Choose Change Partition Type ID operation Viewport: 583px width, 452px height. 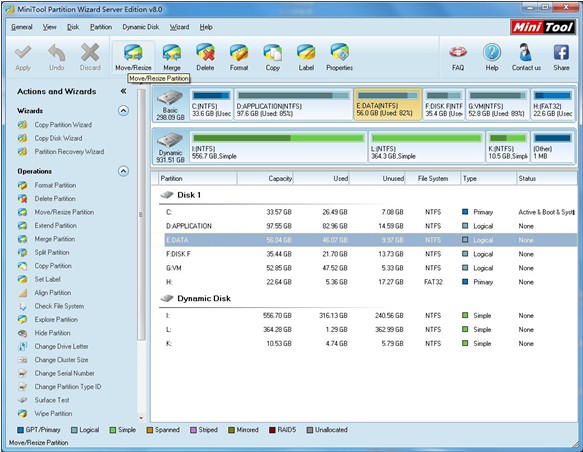68,387
